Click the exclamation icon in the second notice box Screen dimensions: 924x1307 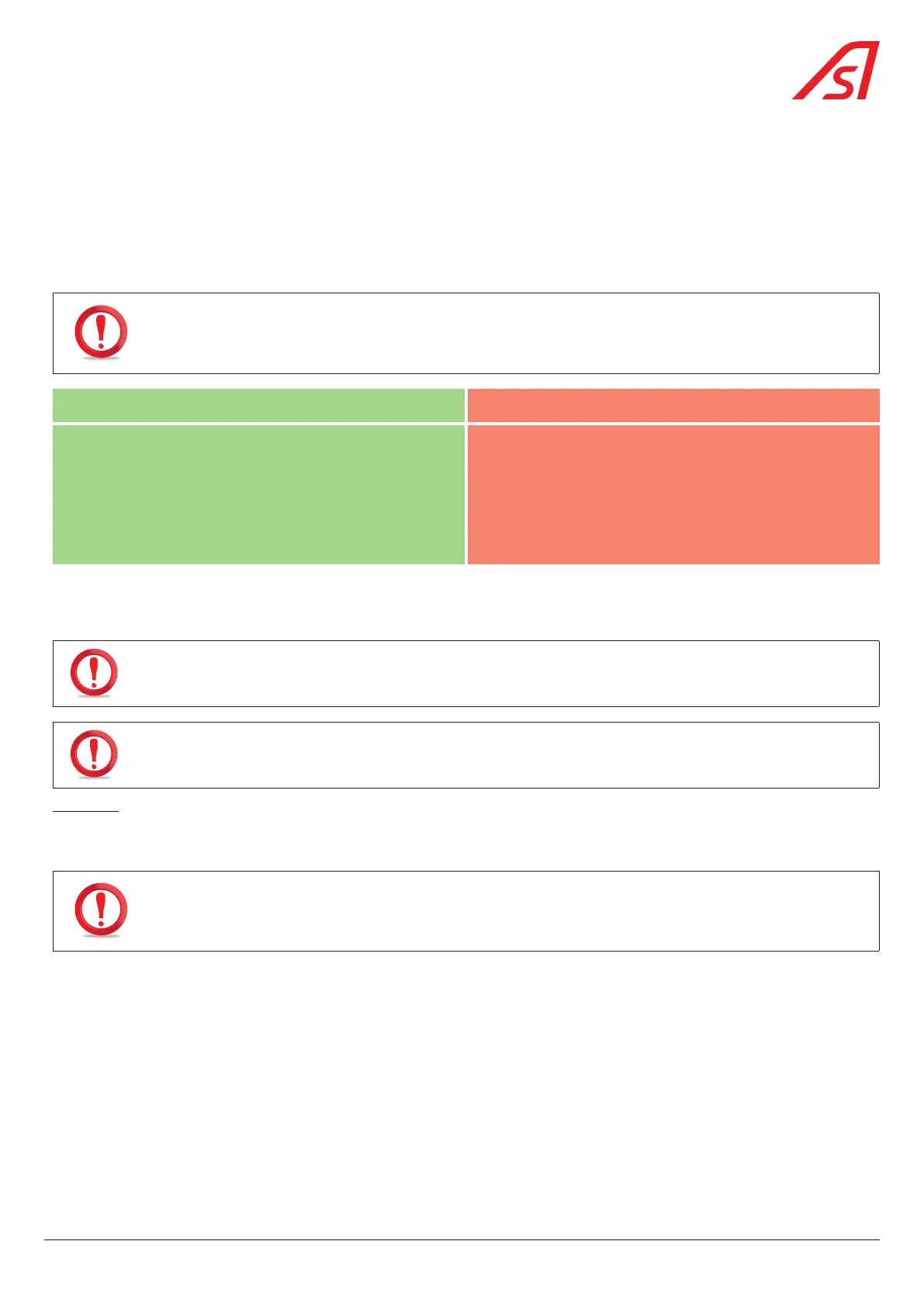tap(94, 672)
